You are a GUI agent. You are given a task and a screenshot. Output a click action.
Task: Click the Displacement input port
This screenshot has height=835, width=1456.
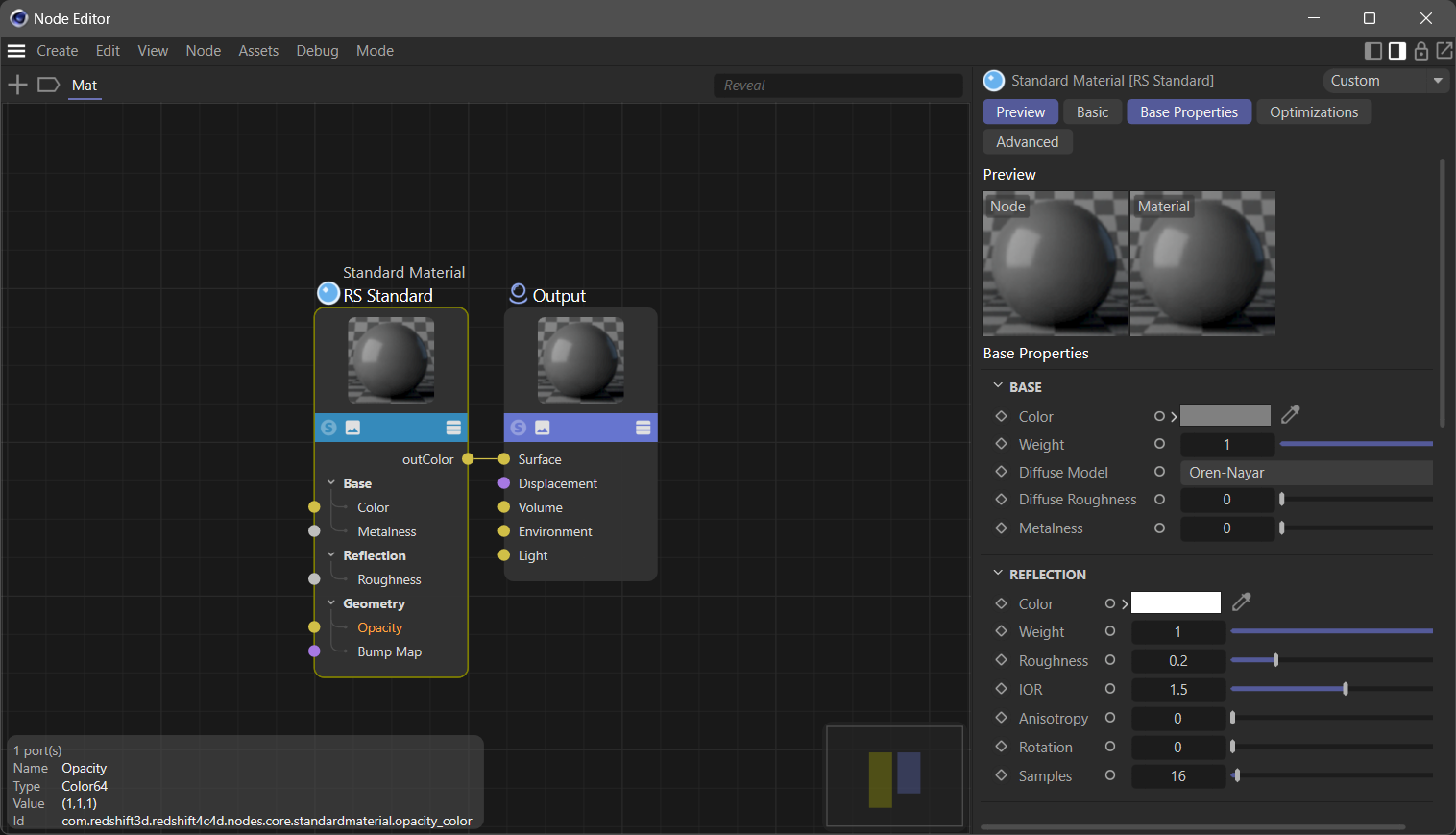coord(504,483)
